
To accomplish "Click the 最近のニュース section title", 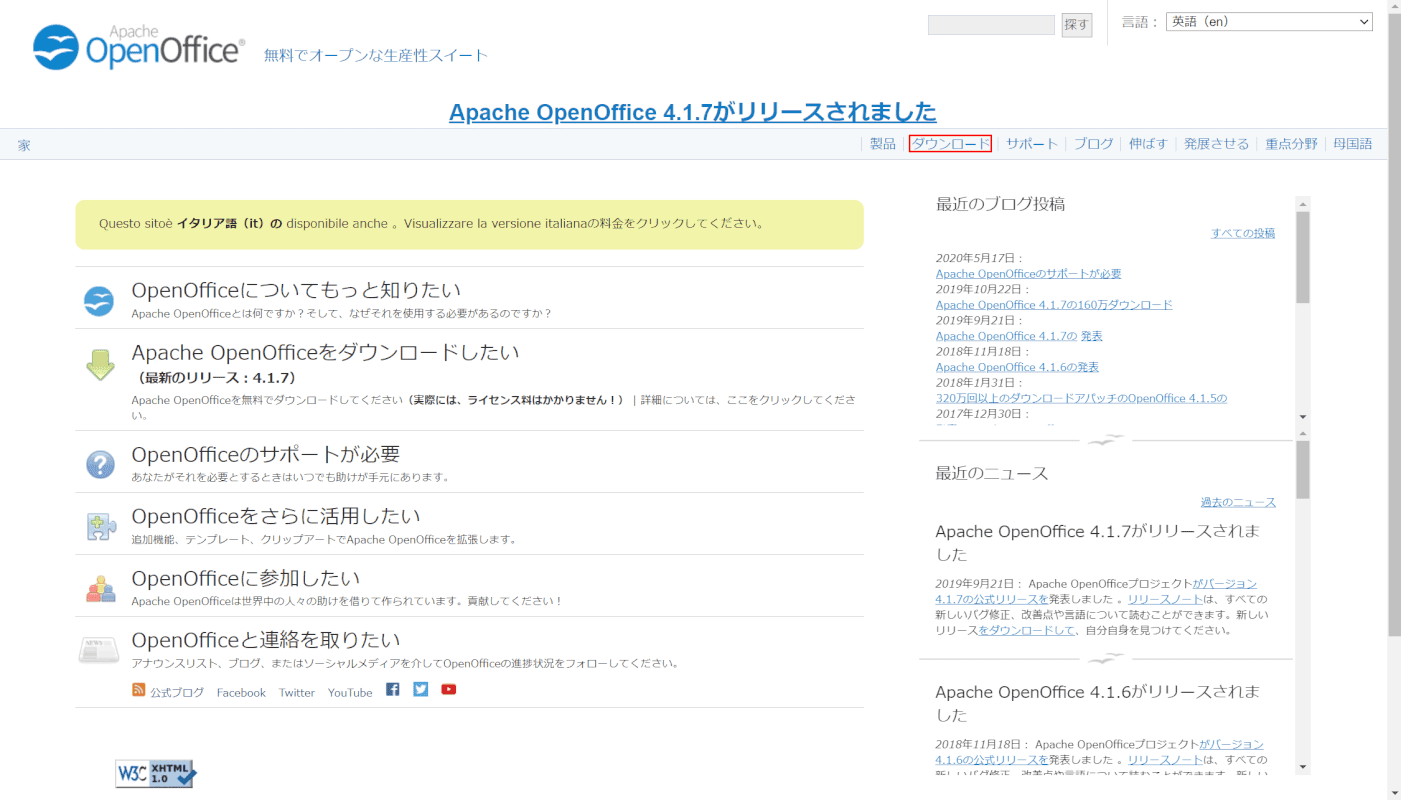I will pyautogui.click(x=992, y=473).
